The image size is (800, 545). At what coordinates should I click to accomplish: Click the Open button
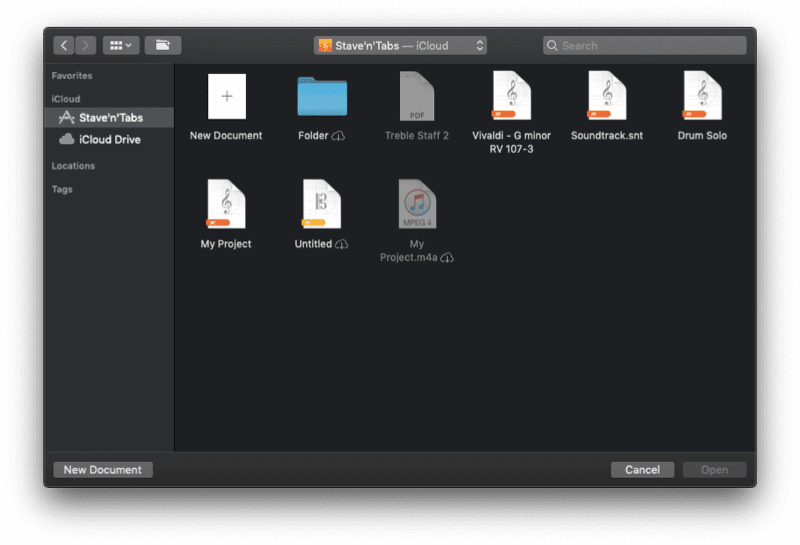coord(714,470)
